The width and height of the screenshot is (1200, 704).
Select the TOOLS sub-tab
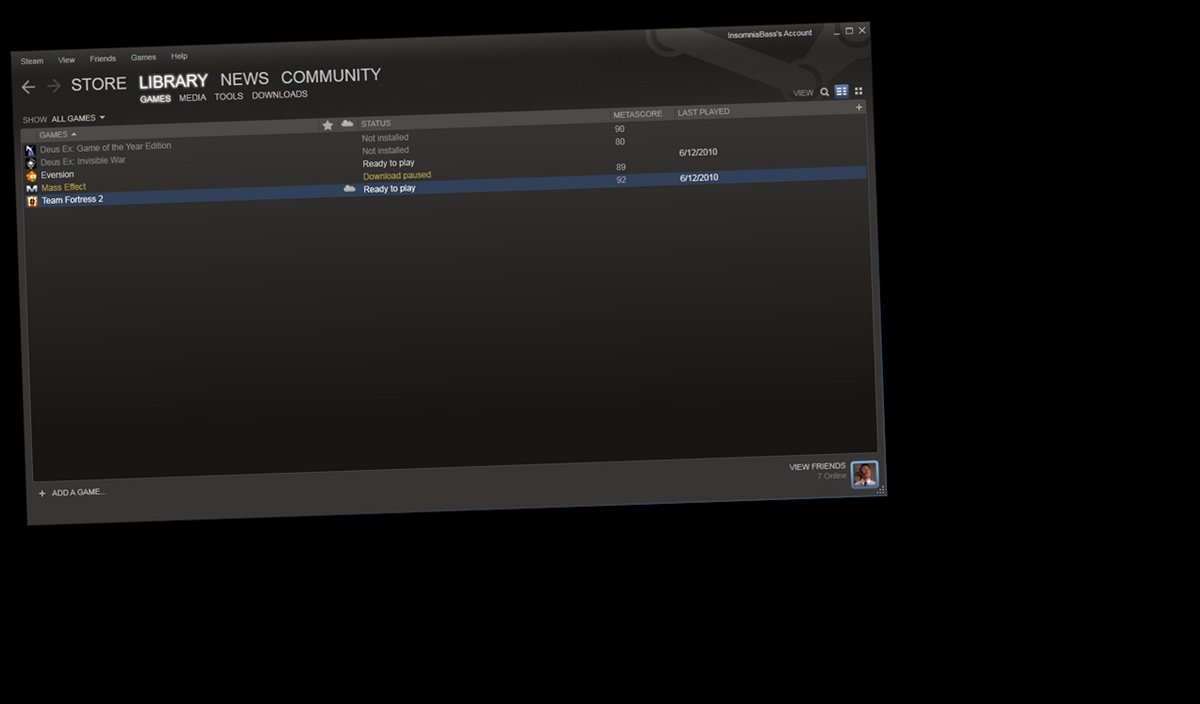click(228, 97)
